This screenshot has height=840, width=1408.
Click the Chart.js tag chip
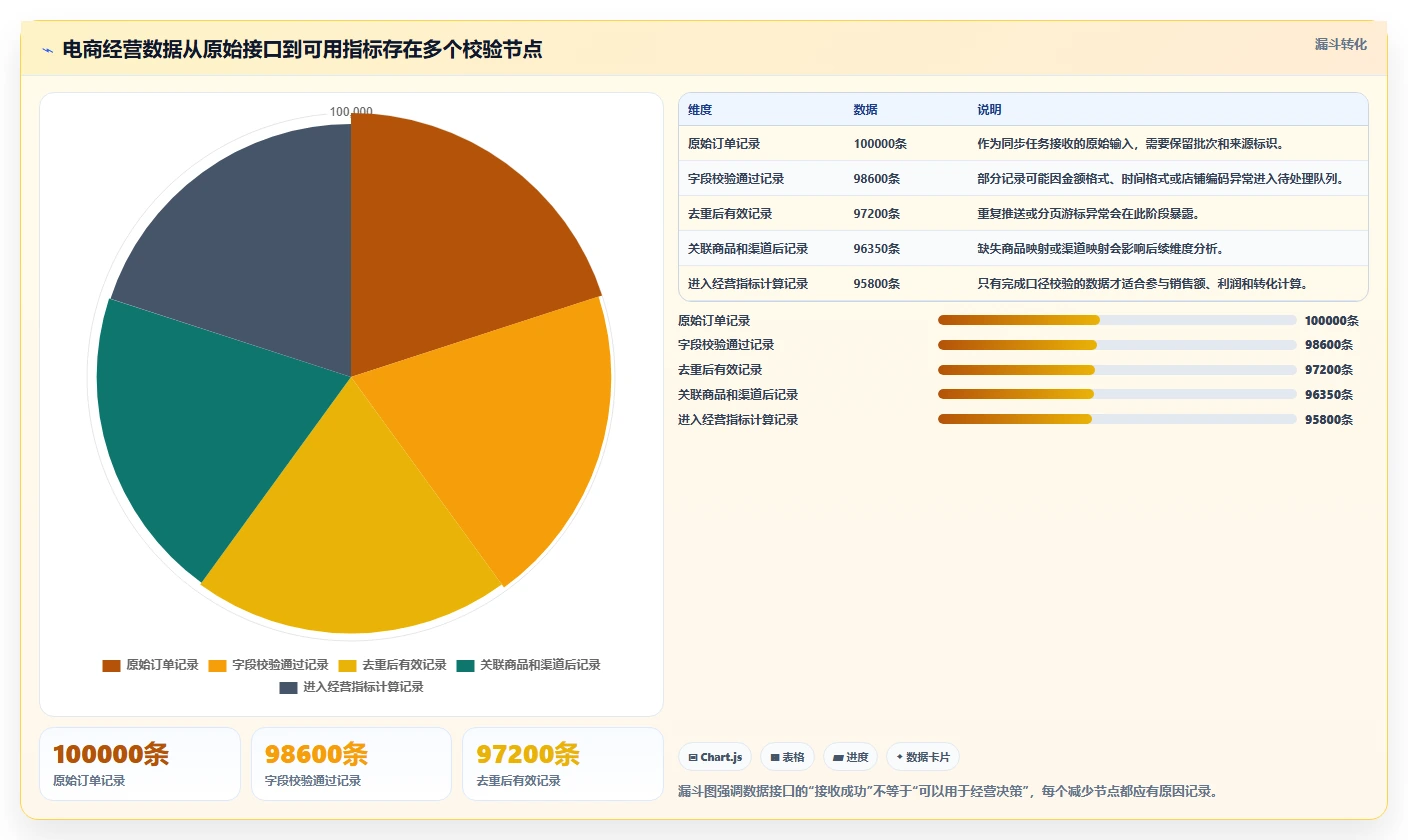click(x=715, y=757)
